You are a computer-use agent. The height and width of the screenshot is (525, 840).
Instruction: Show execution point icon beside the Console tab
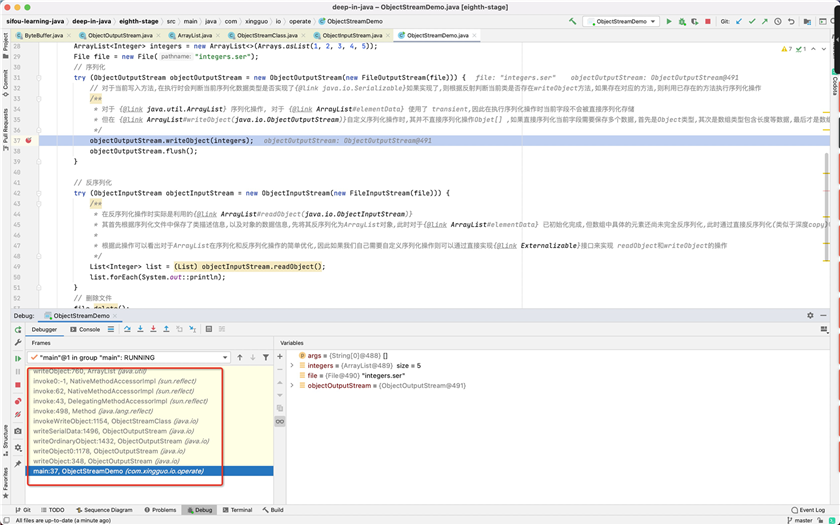pos(111,329)
